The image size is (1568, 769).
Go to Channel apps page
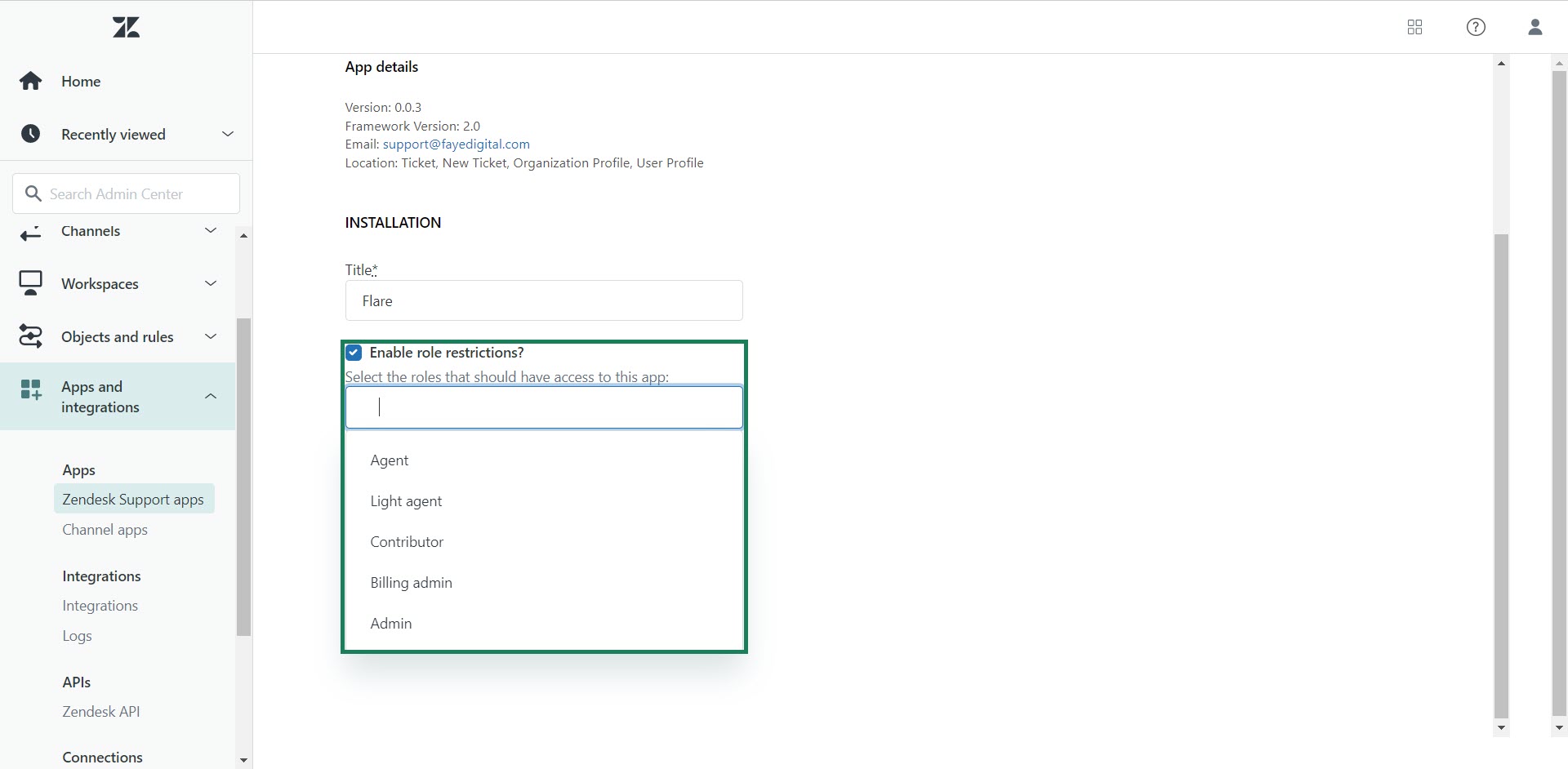click(x=105, y=530)
